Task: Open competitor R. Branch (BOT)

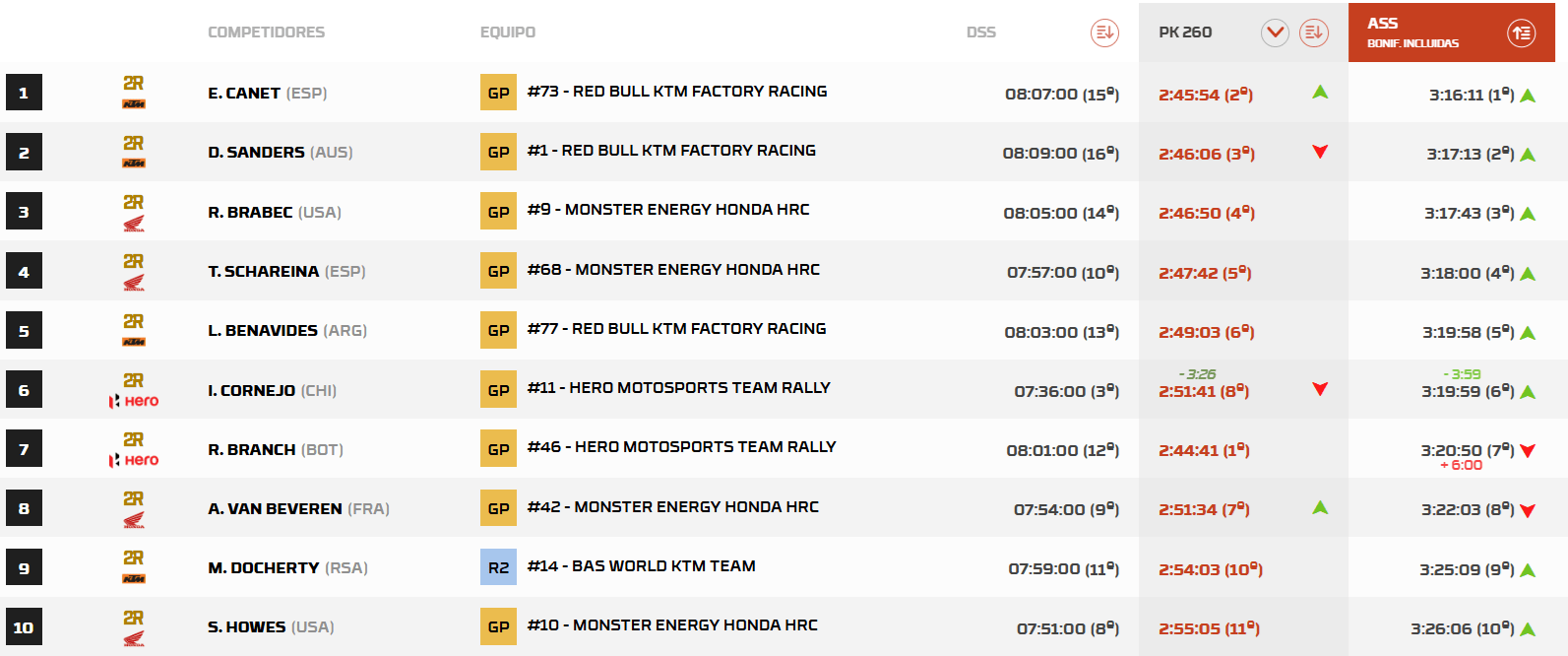Action: (x=275, y=450)
